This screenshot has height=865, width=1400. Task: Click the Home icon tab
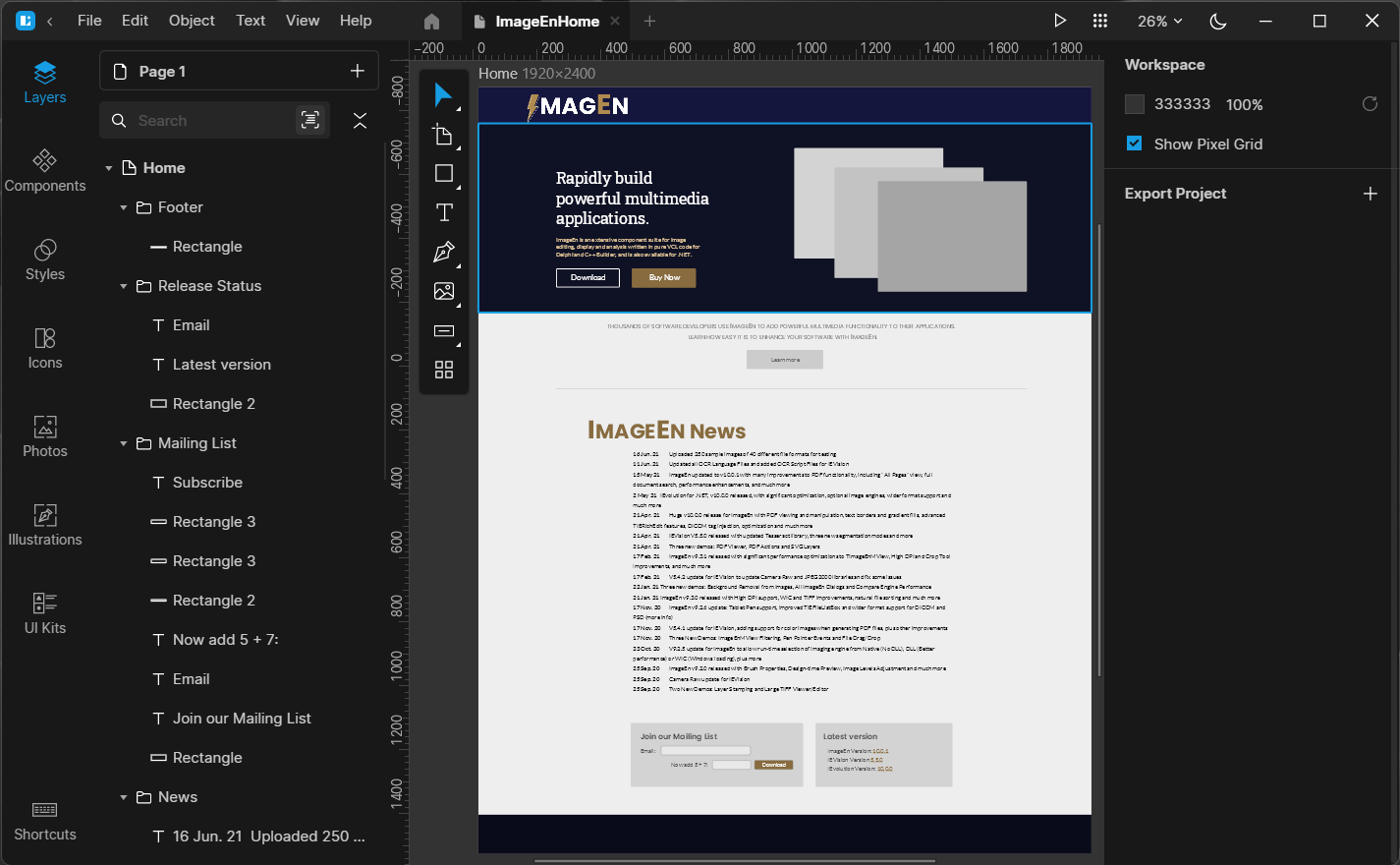[x=431, y=21]
